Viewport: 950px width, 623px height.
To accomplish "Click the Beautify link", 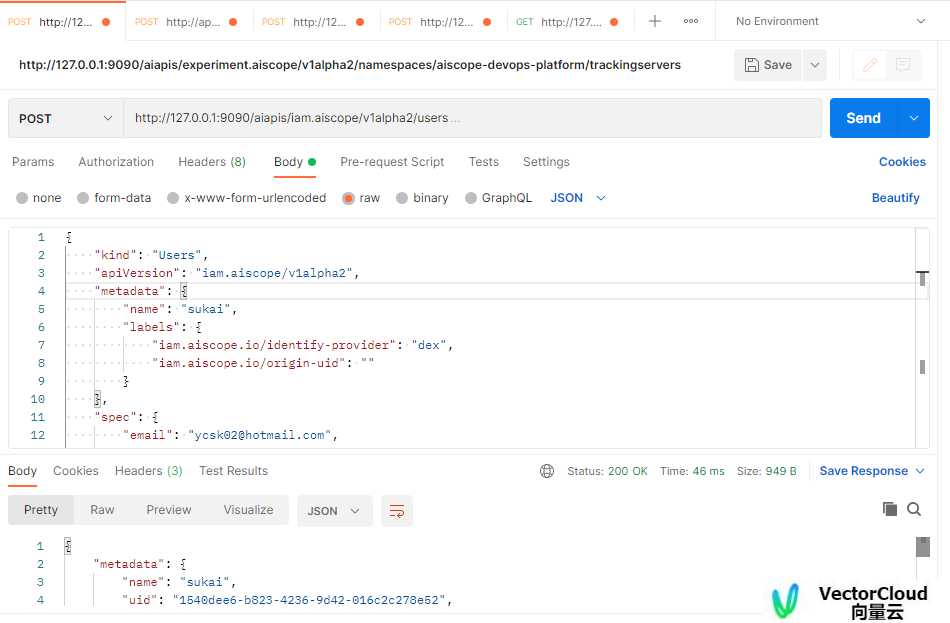I will [895, 198].
